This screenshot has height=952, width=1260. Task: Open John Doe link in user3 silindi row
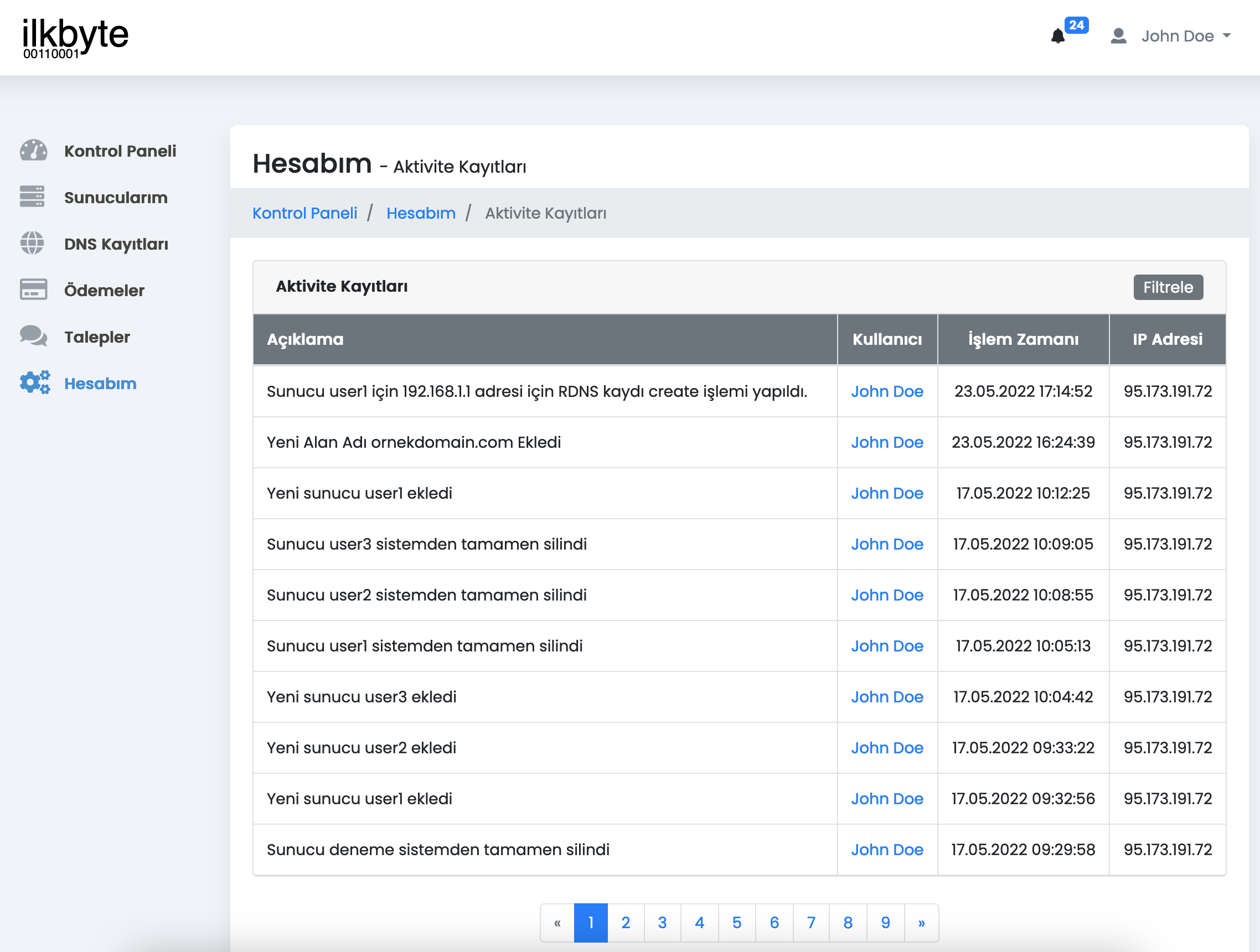pos(887,544)
